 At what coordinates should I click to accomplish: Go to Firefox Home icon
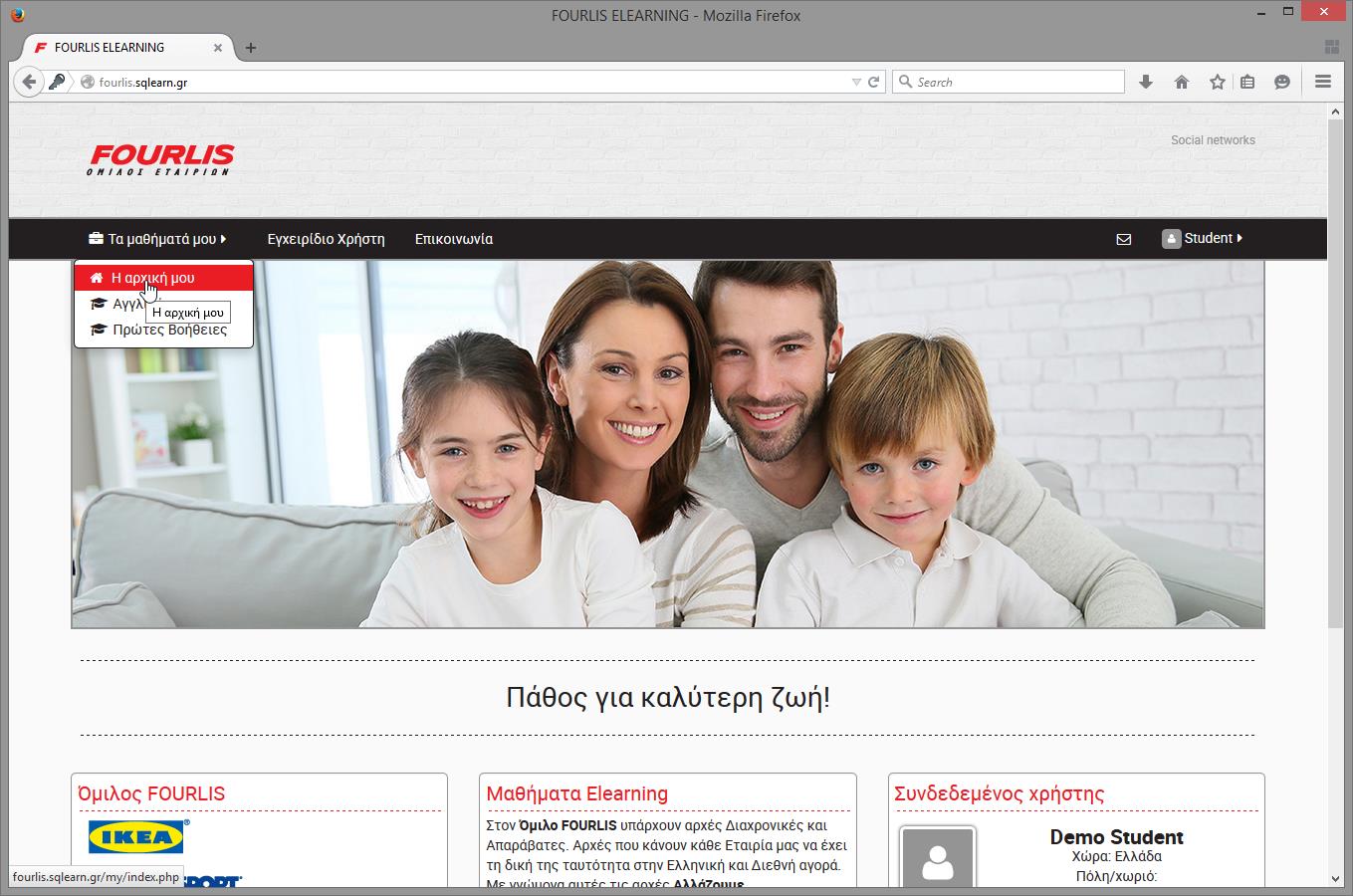(1182, 82)
